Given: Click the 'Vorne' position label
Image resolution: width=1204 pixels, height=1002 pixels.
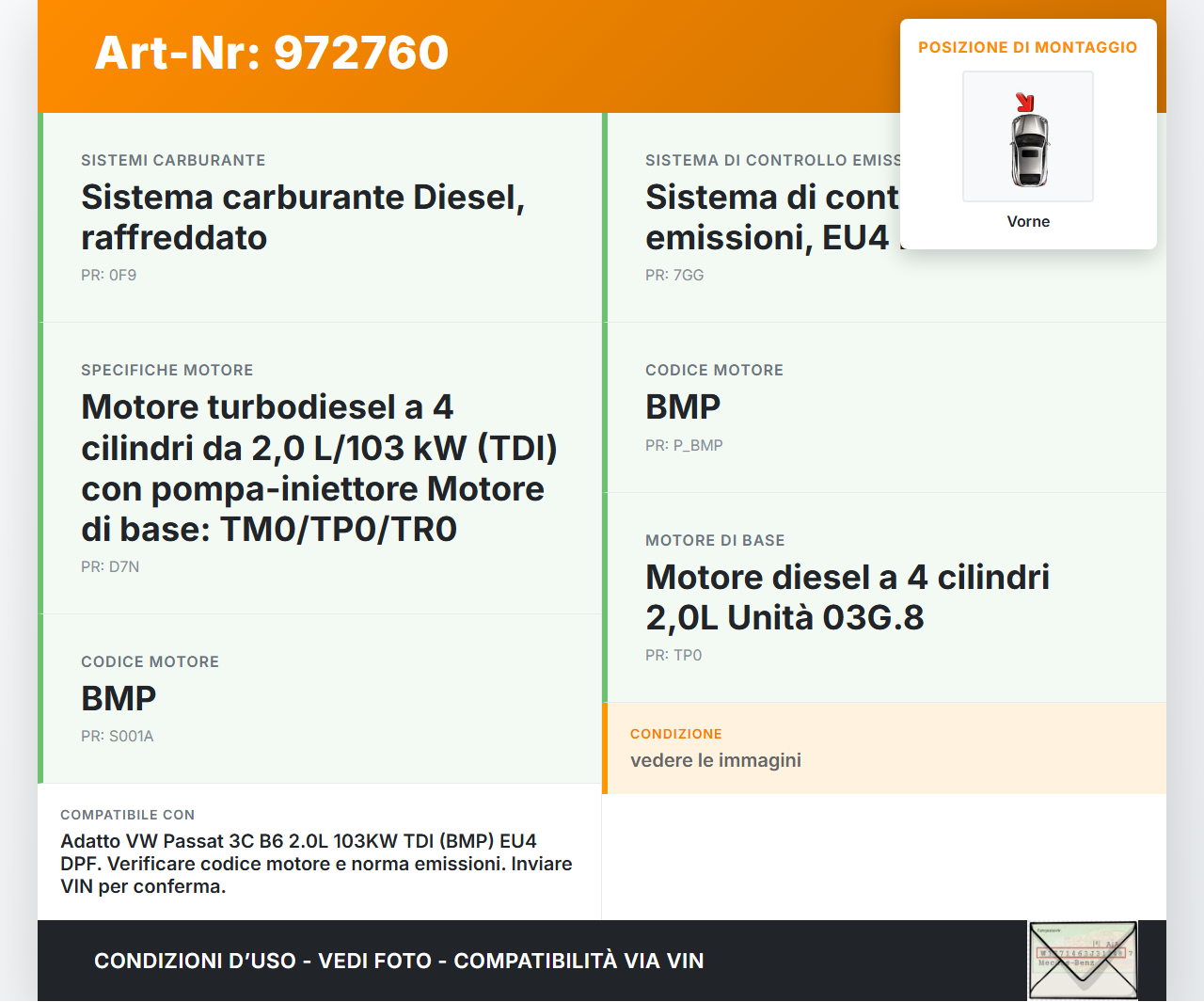Looking at the screenshot, I should click(1028, 222).
